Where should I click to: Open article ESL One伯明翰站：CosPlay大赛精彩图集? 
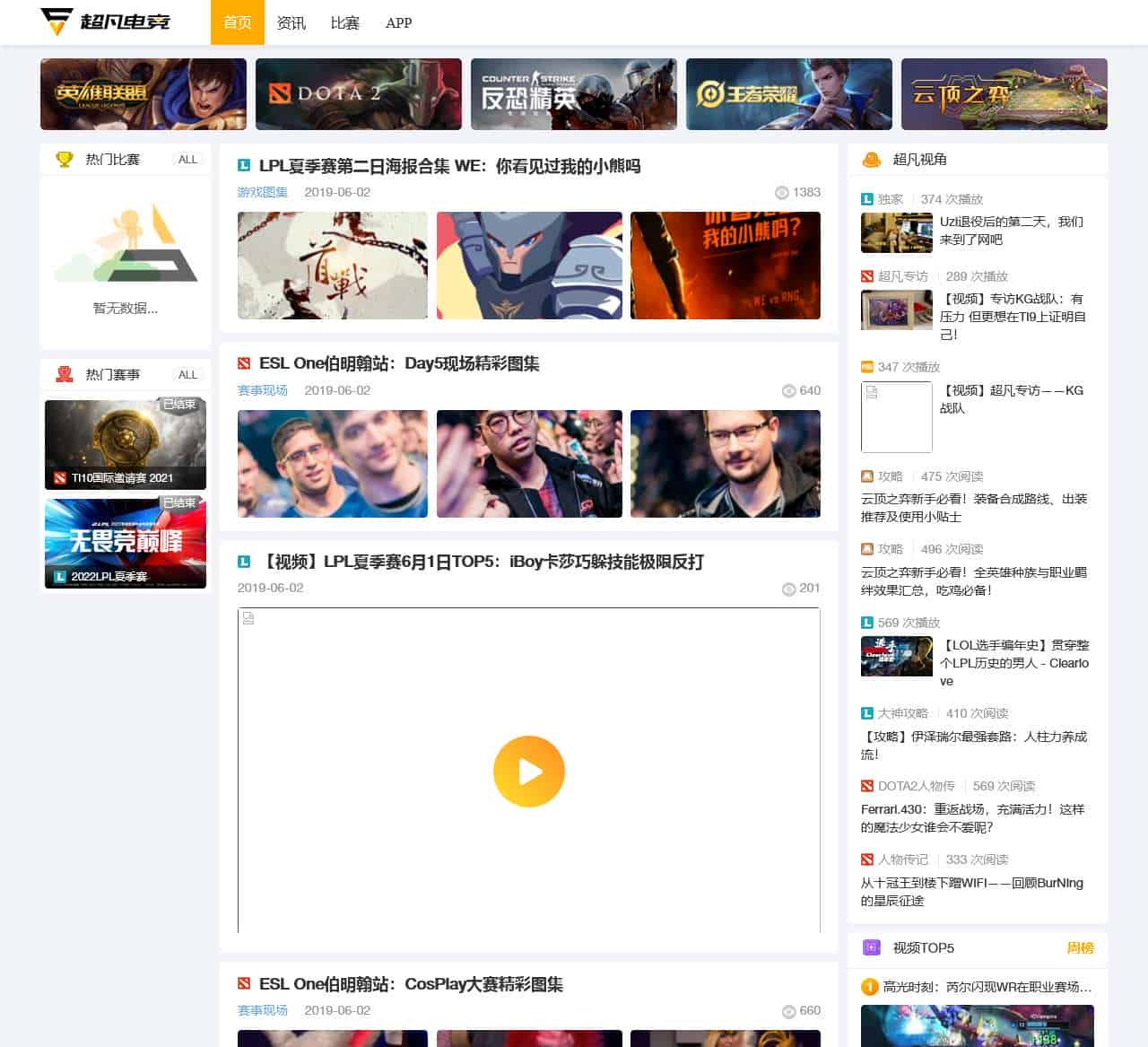point(411,984)
